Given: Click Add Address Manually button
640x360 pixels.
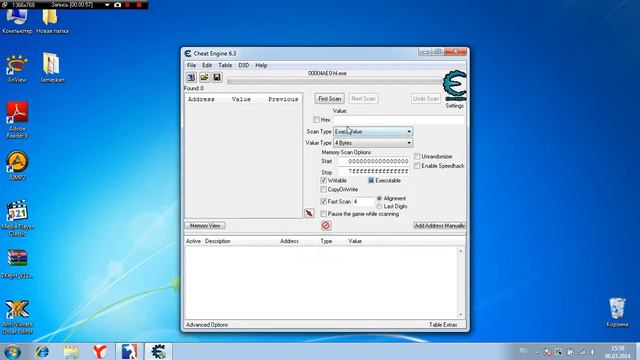Looking at the screenshot, I should point(439,226).
